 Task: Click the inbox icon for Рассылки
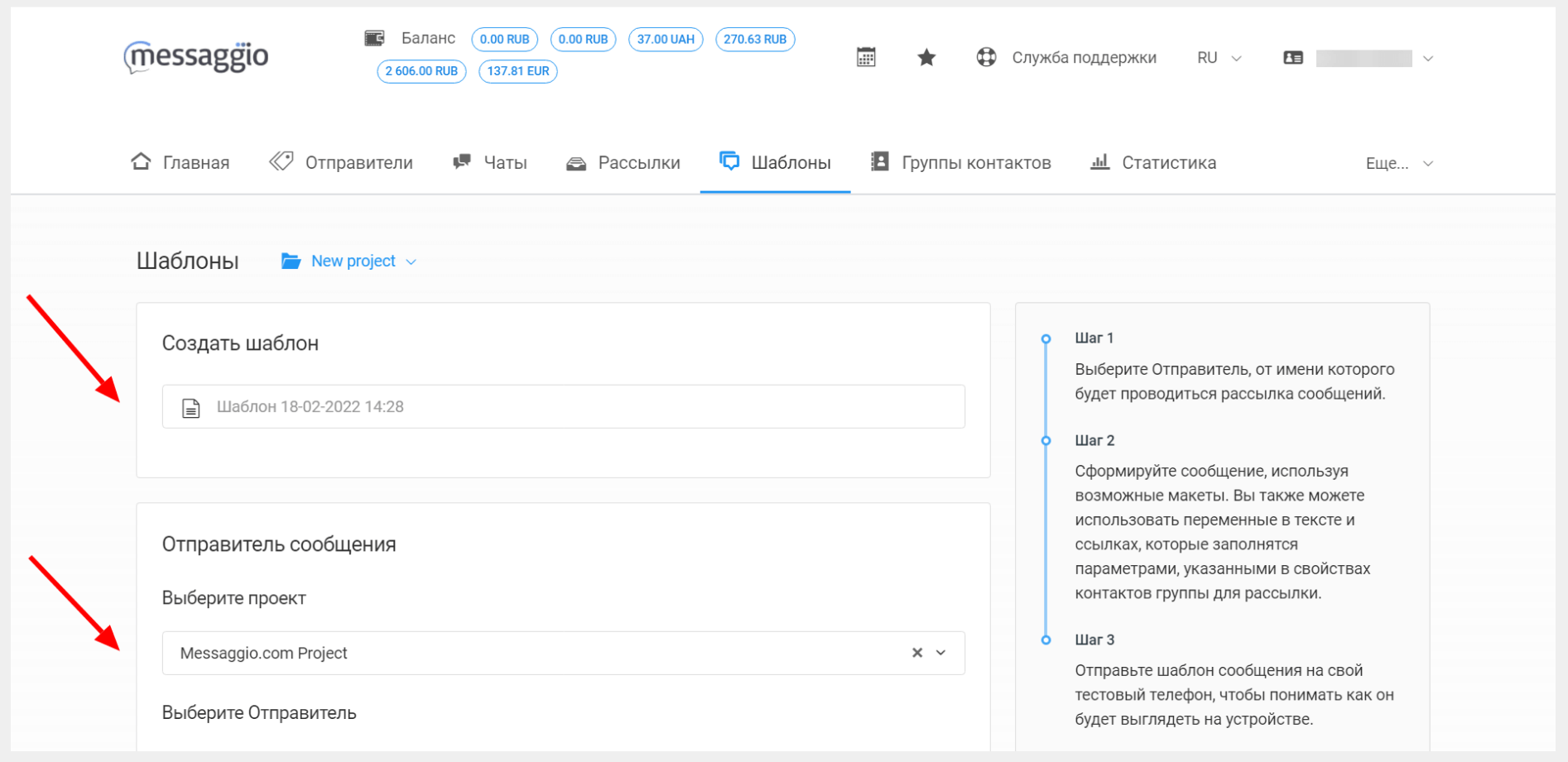pyautogui.click(x=576, y=163)
